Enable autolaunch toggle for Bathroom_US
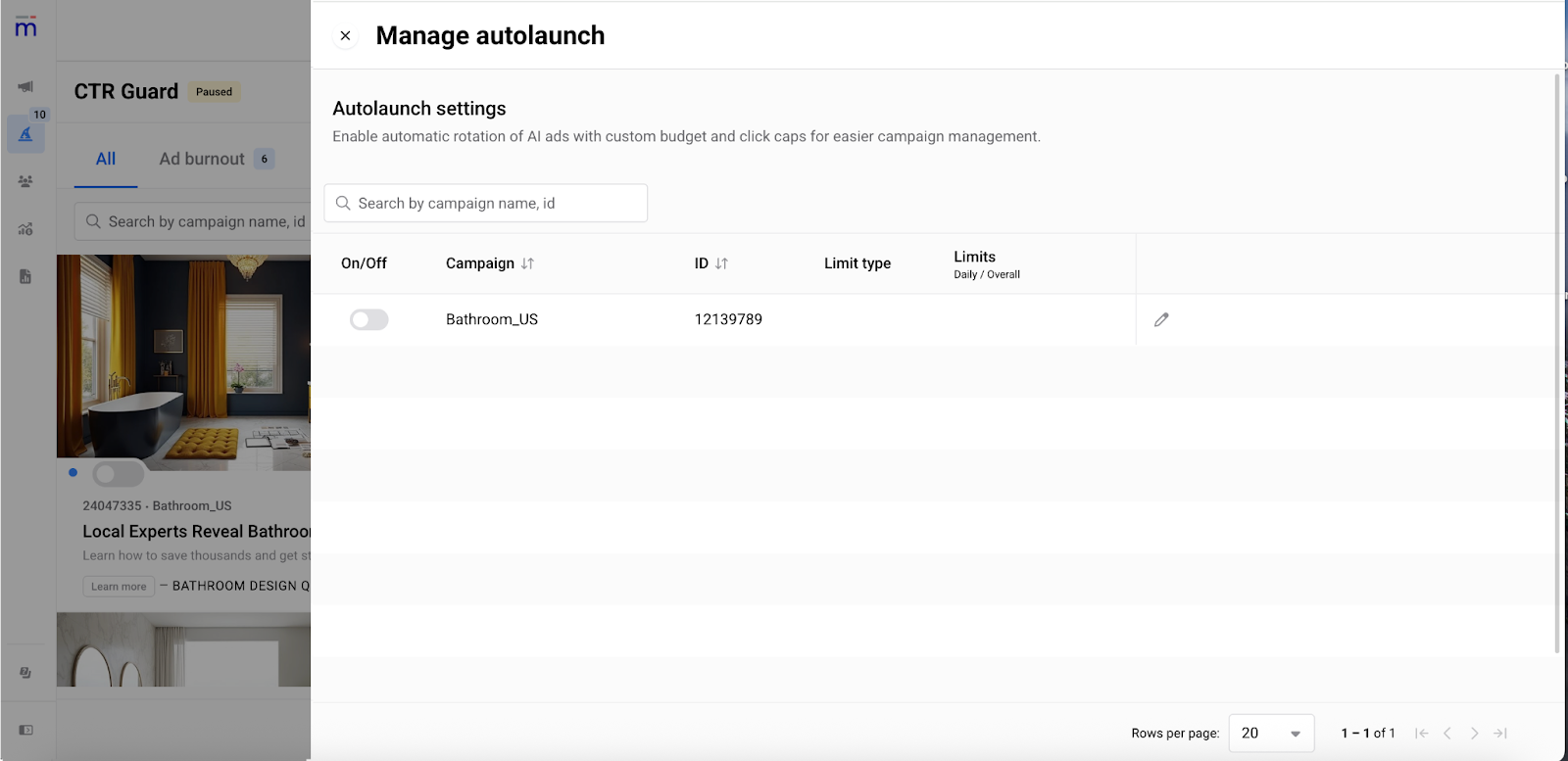 coord(369,320)
